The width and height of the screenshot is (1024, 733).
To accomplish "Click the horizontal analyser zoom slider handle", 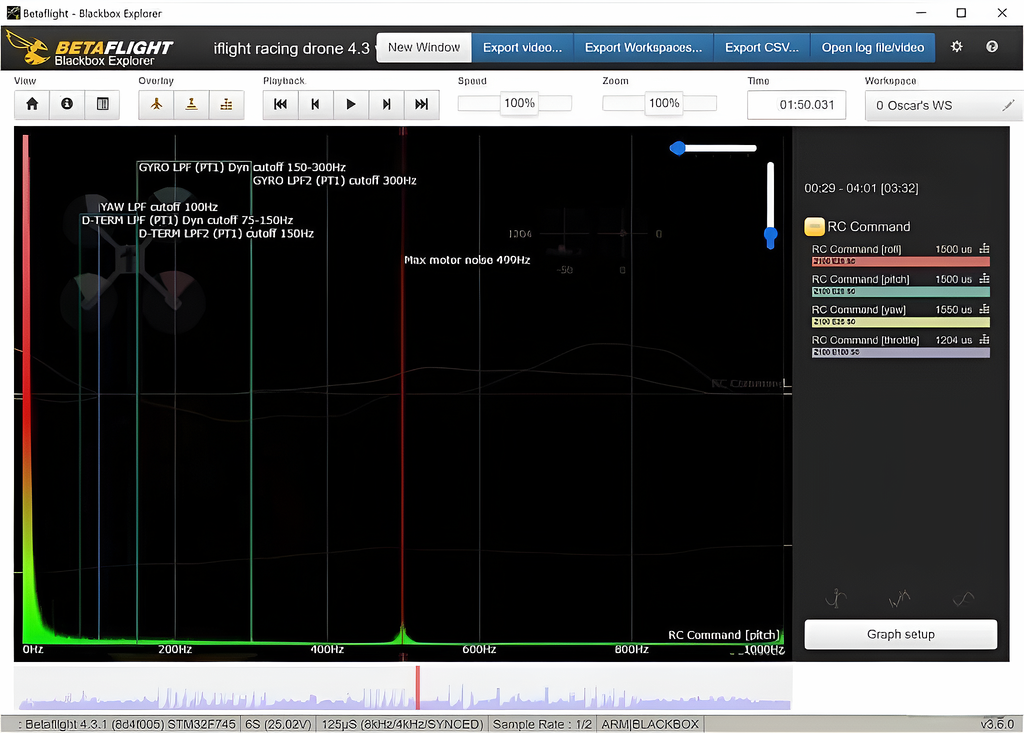I will pyautogui.click(x=678, y=148).
